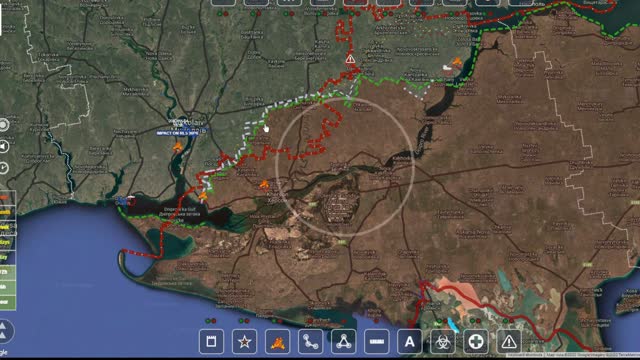
Task: Click the fire marker near Mykolaiv river
Action: click(178, 147)
